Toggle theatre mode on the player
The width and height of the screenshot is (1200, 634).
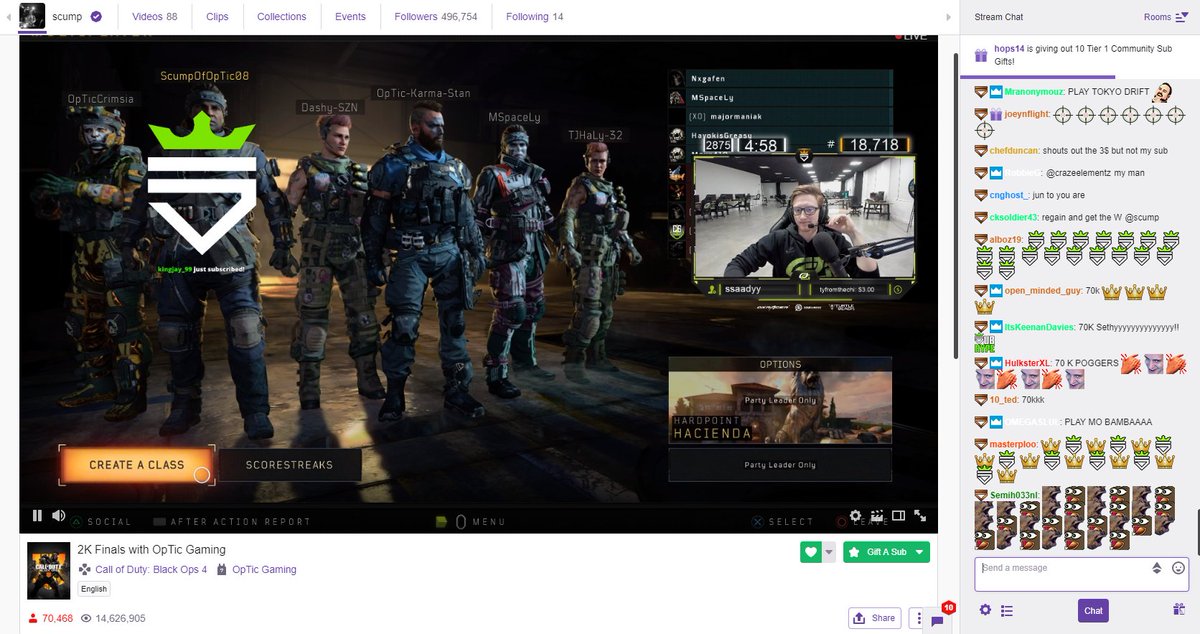(898, 514)
